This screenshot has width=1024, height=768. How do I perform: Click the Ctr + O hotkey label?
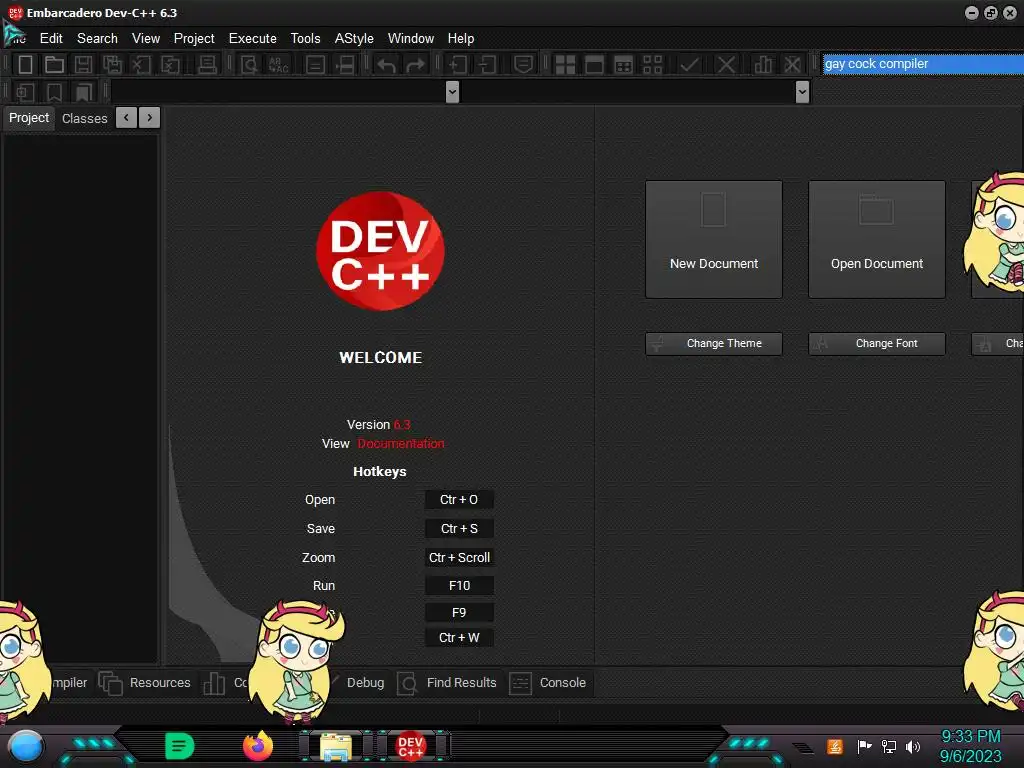[459, 500]
